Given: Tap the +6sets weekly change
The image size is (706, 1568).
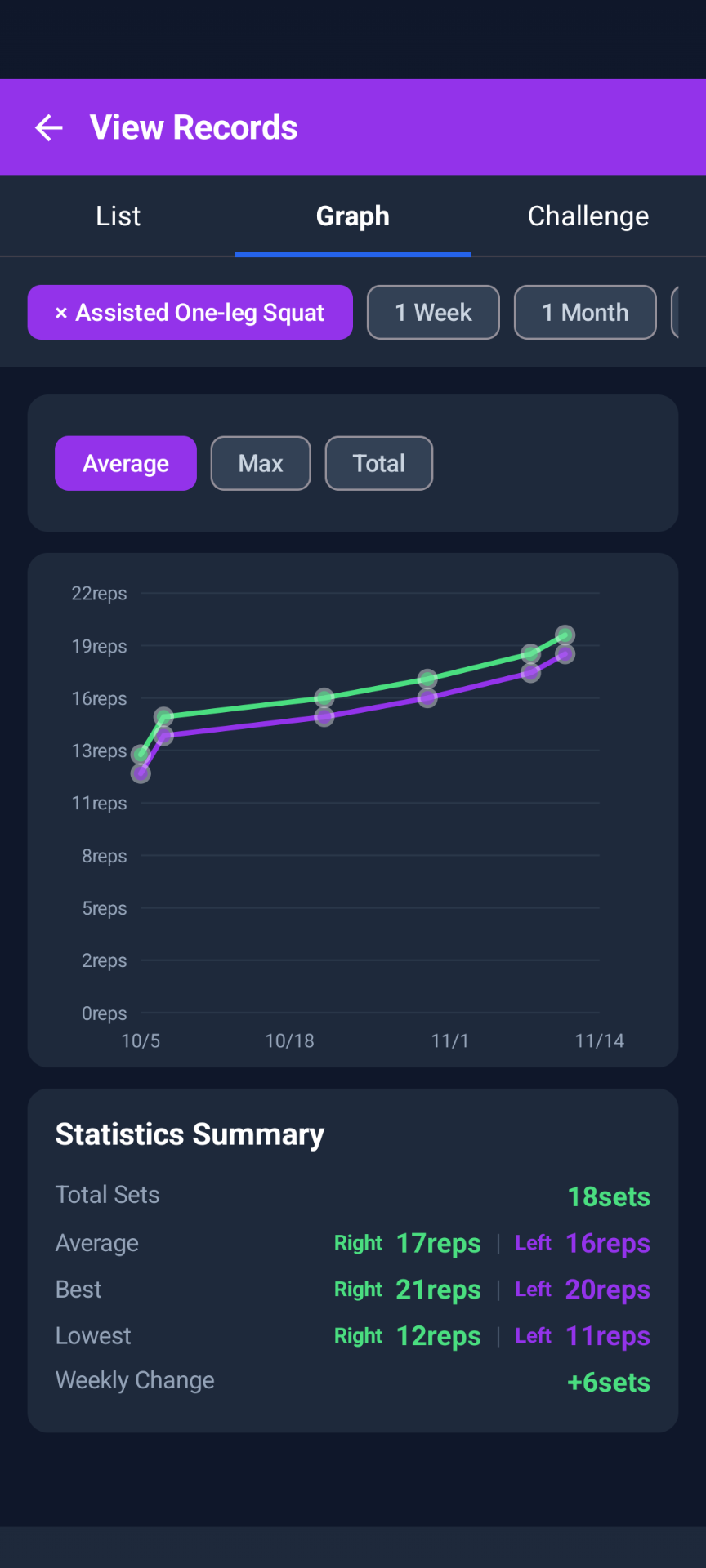Looking at the screenshot, I should (x=609, y=1383).
